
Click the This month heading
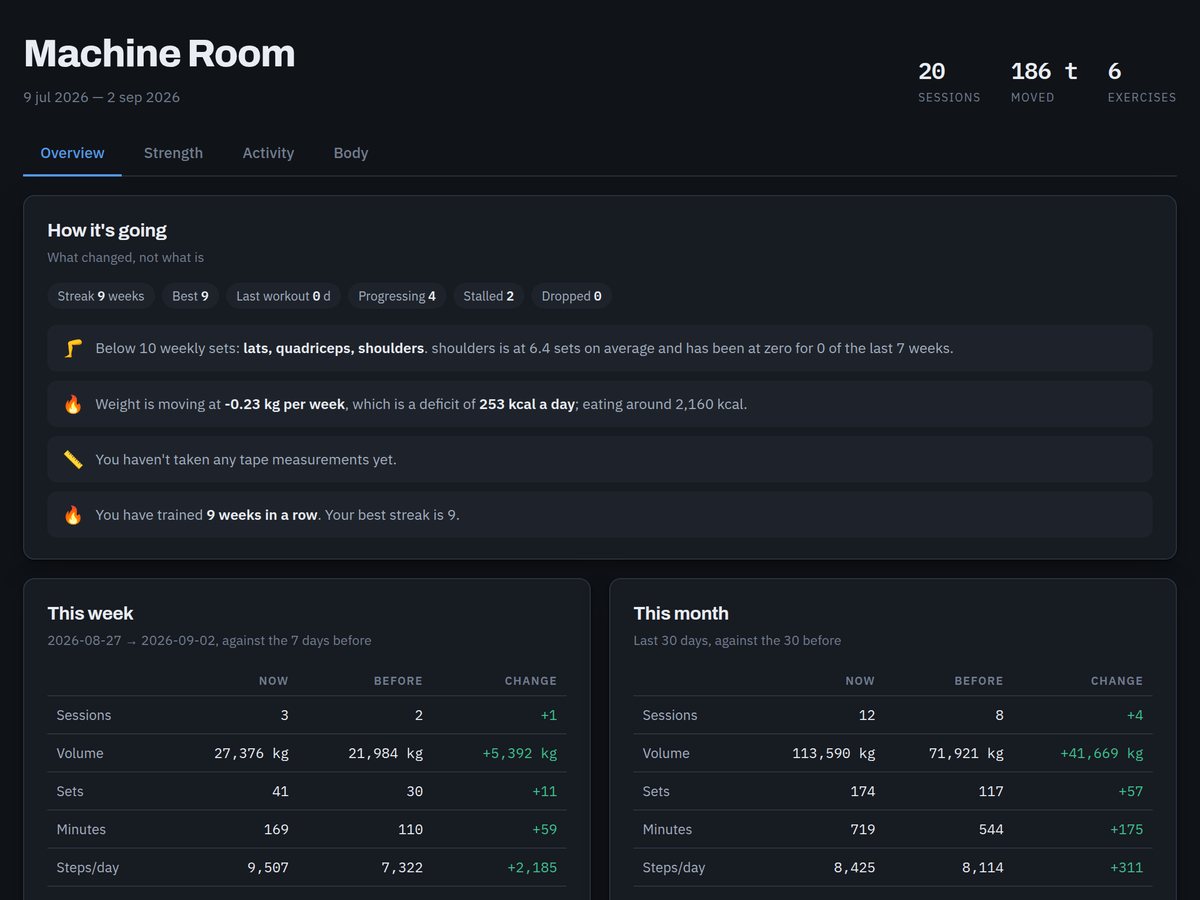click(681, 613)
